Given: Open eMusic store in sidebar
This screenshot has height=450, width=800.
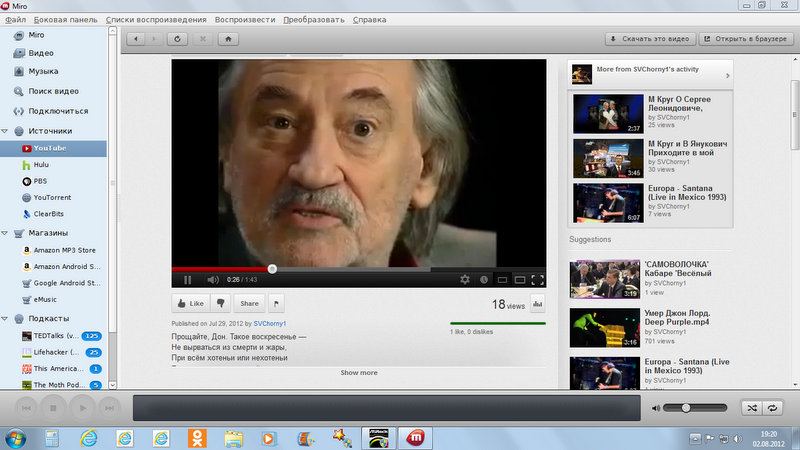Looking at the screenshot, I should (x=54, y=299).
